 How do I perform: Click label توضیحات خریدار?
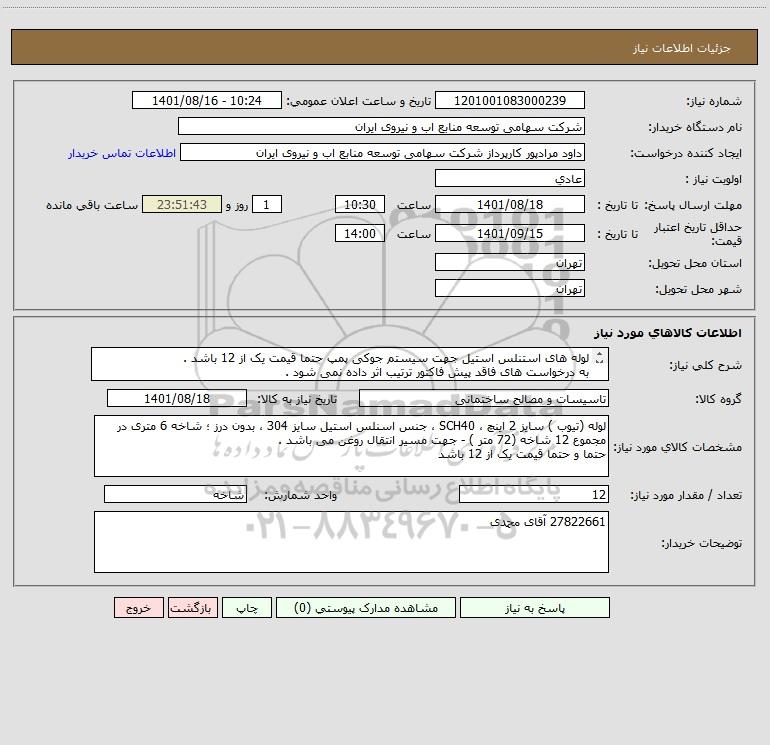tap(702, 543)
